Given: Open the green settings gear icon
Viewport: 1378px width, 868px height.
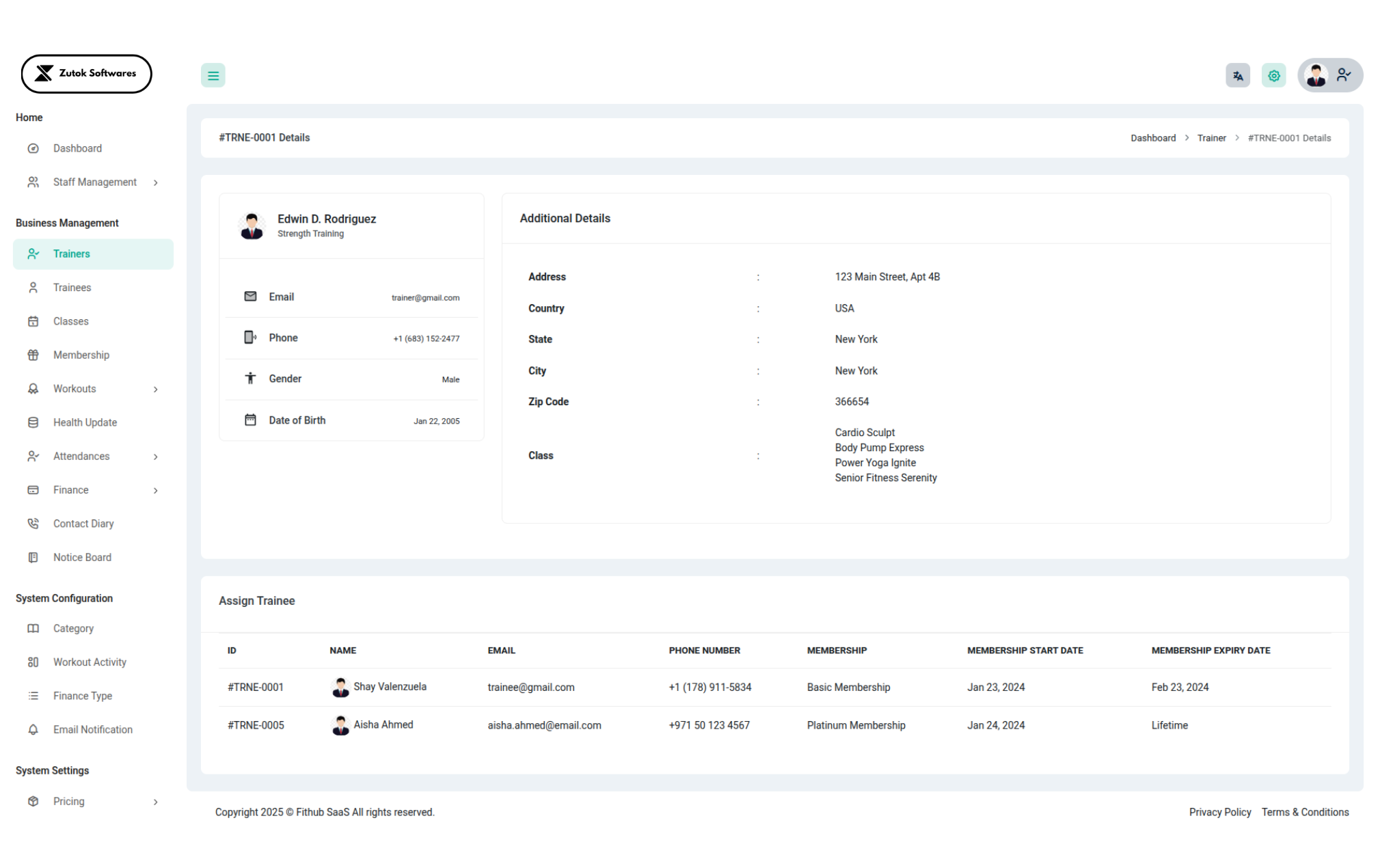Looking at the screenshot, I should pyautogui.click(x=1273, y=76).
